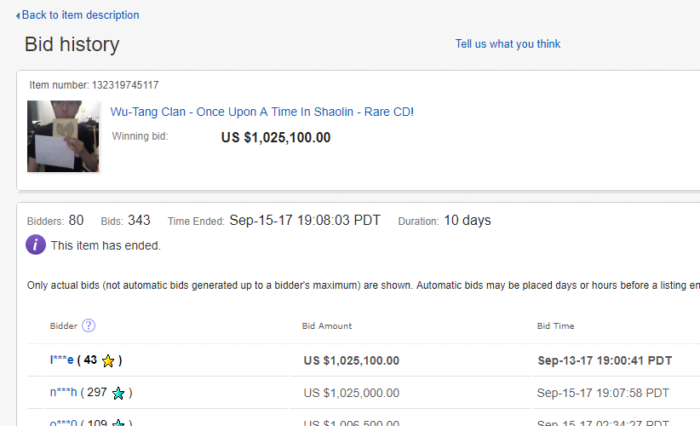Click bid amount US $1,025,000.00 row
The image size is (700, 426).
pyautogui.click(x=351, y=393)
